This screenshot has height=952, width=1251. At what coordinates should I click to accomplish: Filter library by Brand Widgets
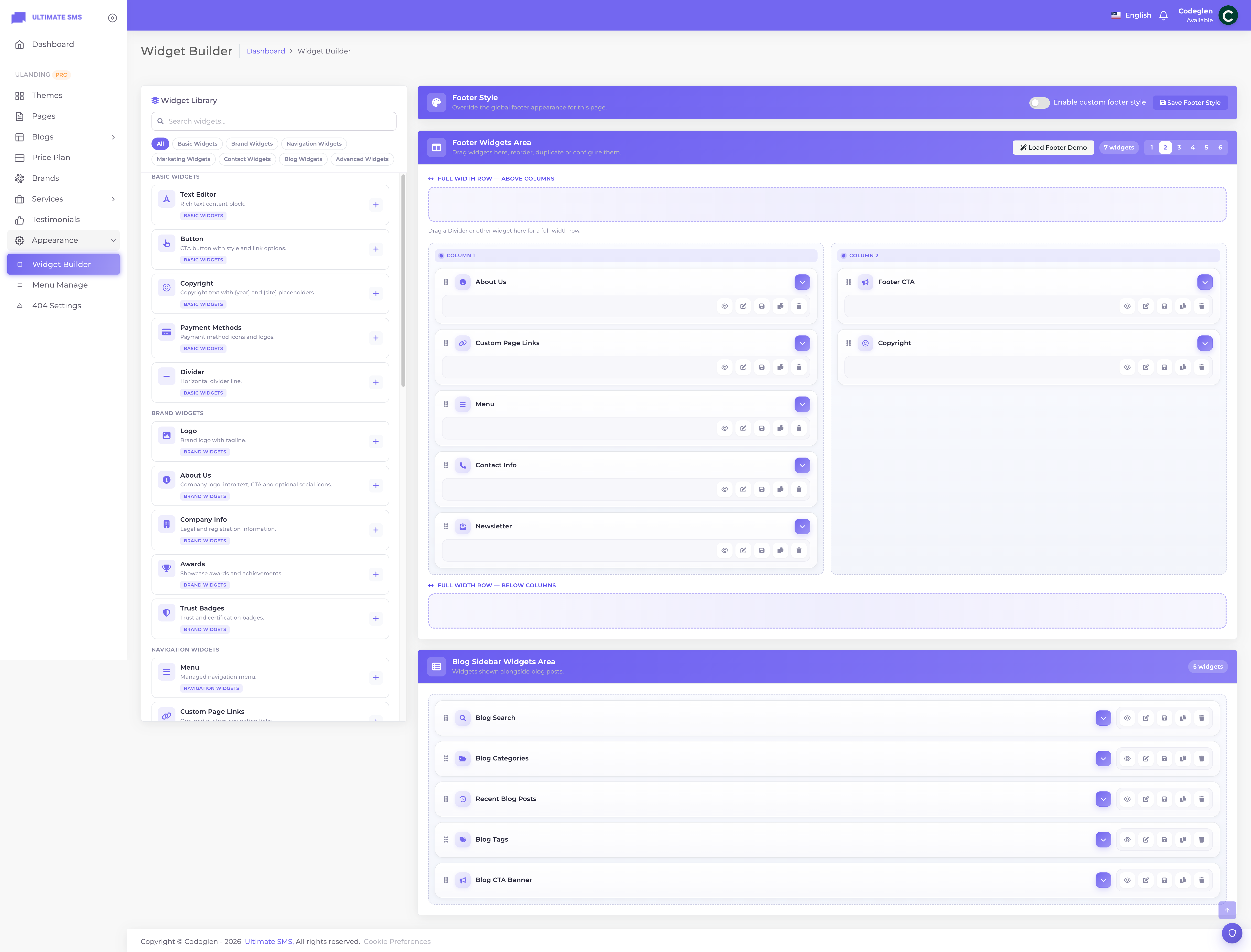(252, 144)
